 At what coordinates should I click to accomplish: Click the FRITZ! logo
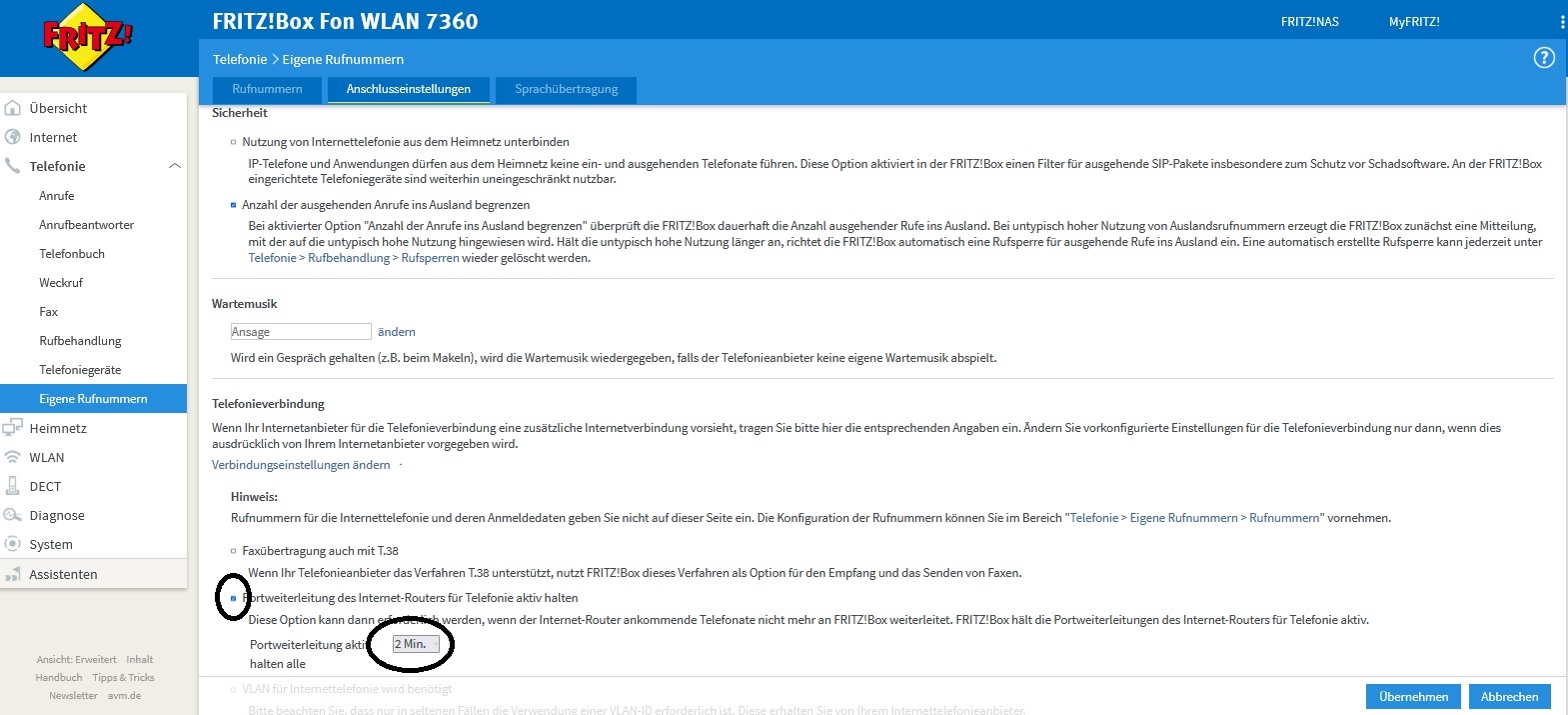click(x=87, y=37)
